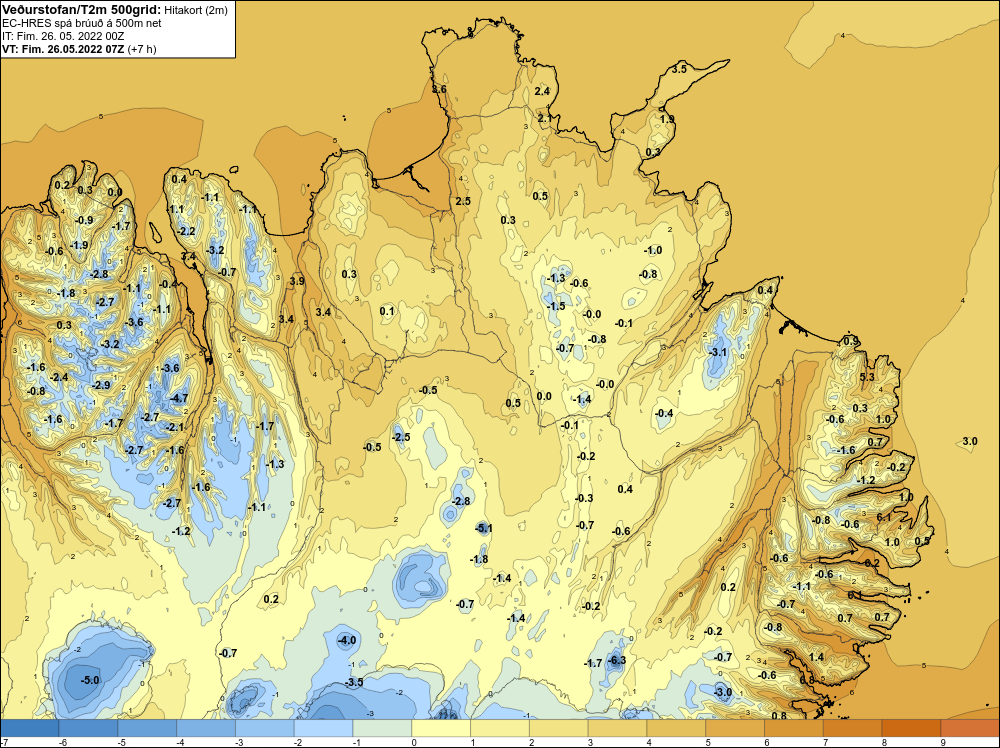This screenshot has width=1000, height=748.
Task: Click the title text 'Veðurstofan/T2m 500grid:'
Action: click(x=81, y=10)
